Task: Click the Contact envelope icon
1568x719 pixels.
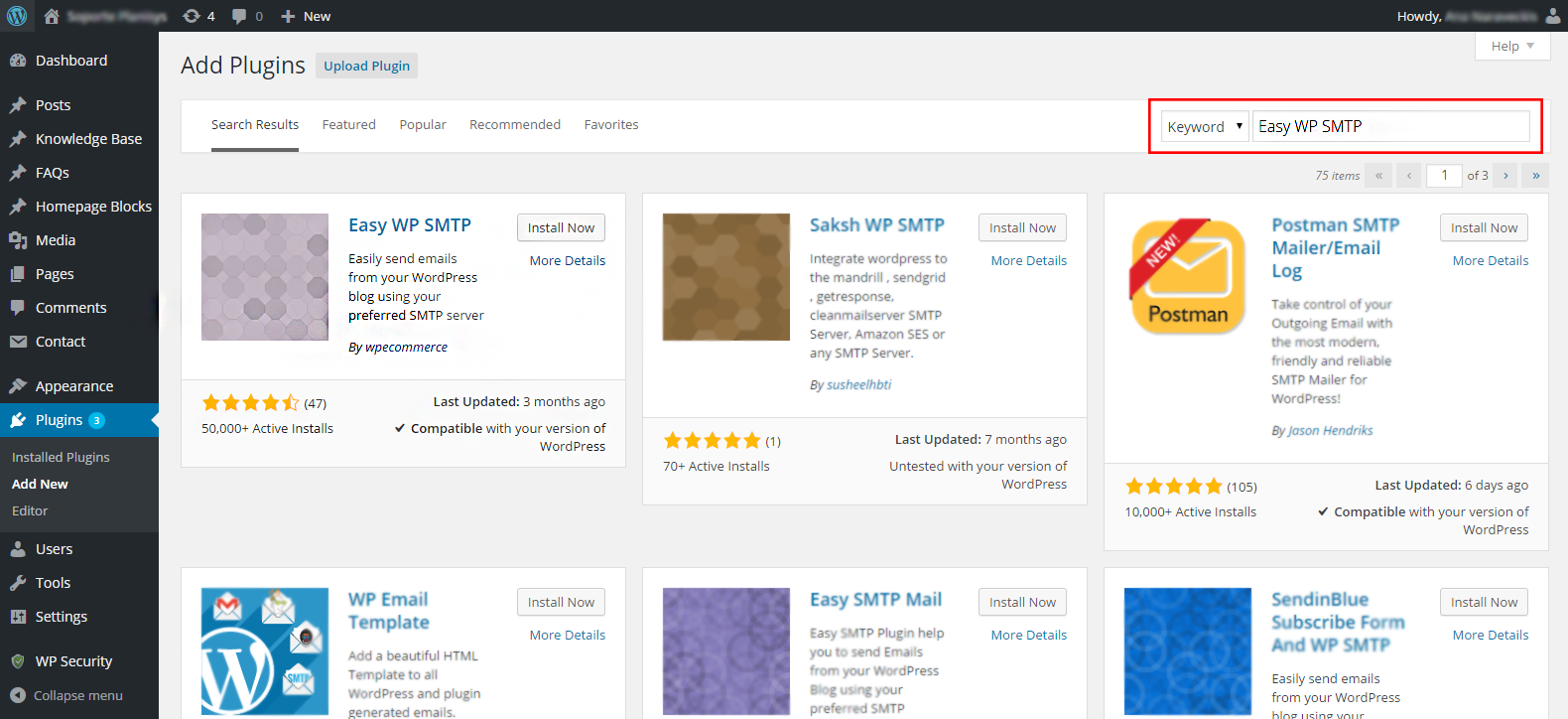Action: click(x=18, y=342)
